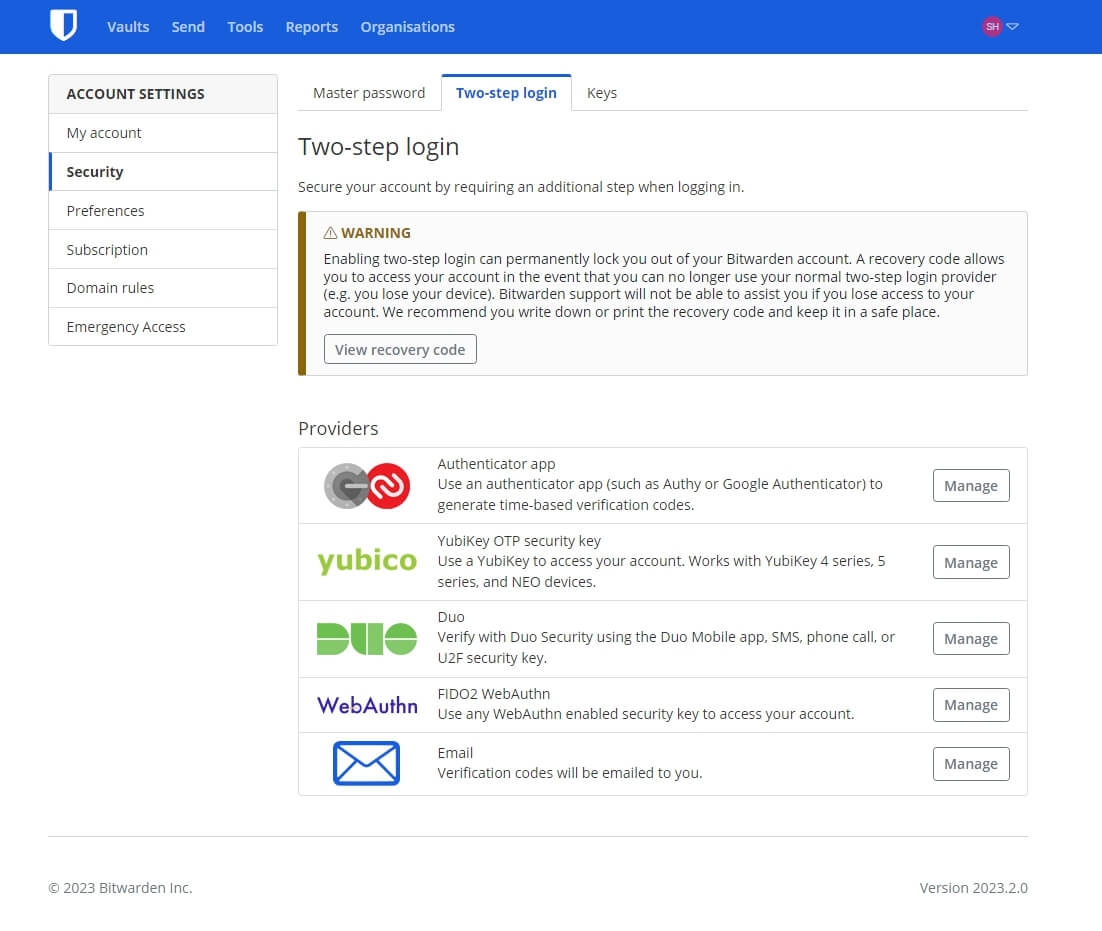Click the WebAuthn logo
The width and height of the screenshot is (1102, 931).
pos(367,705)
